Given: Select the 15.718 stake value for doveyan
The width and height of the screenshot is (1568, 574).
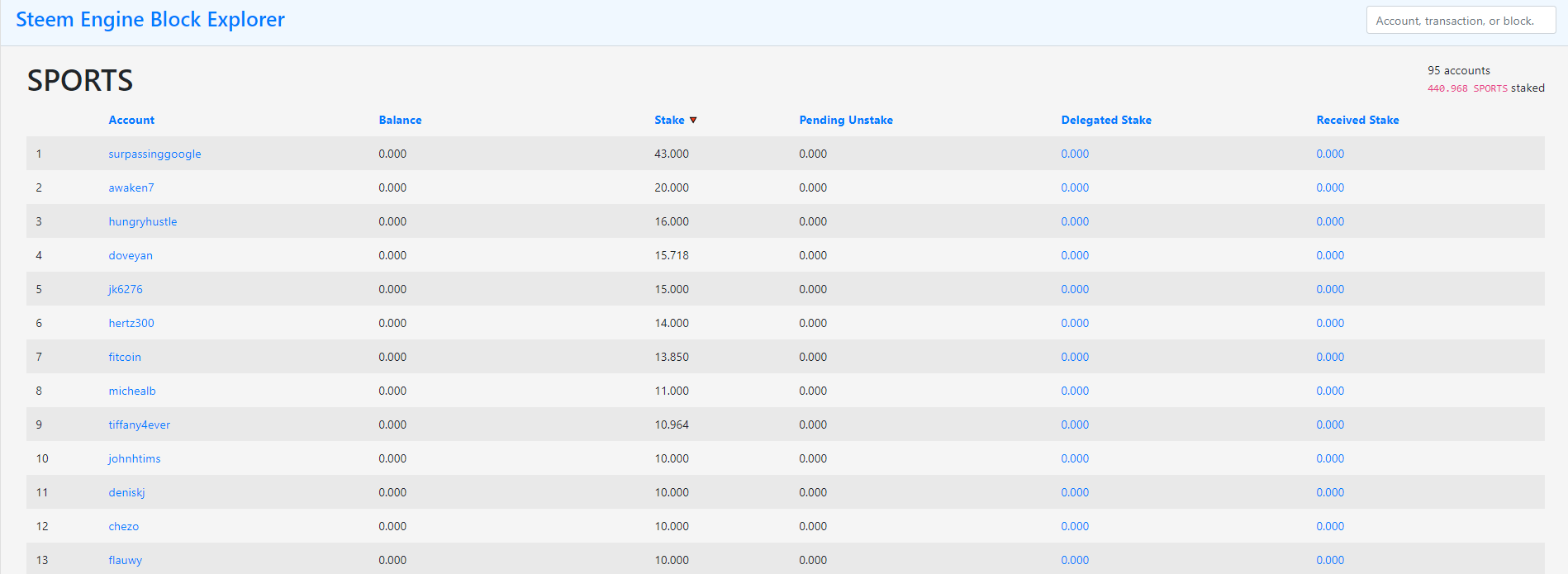Looking at the screenshot, I should (x=672, y=255).
